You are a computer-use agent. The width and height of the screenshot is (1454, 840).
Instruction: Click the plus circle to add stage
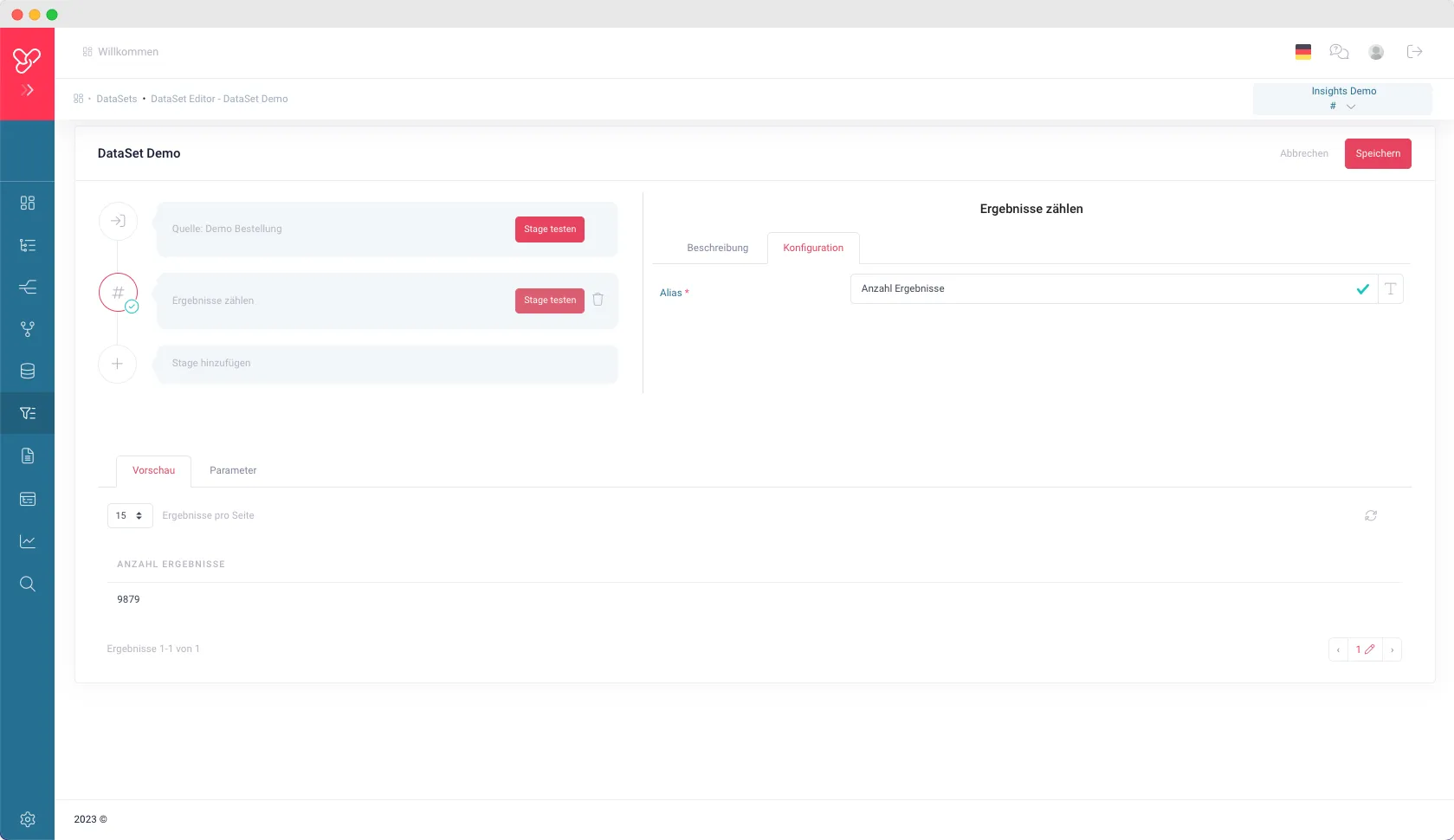[x=118, y=364]
